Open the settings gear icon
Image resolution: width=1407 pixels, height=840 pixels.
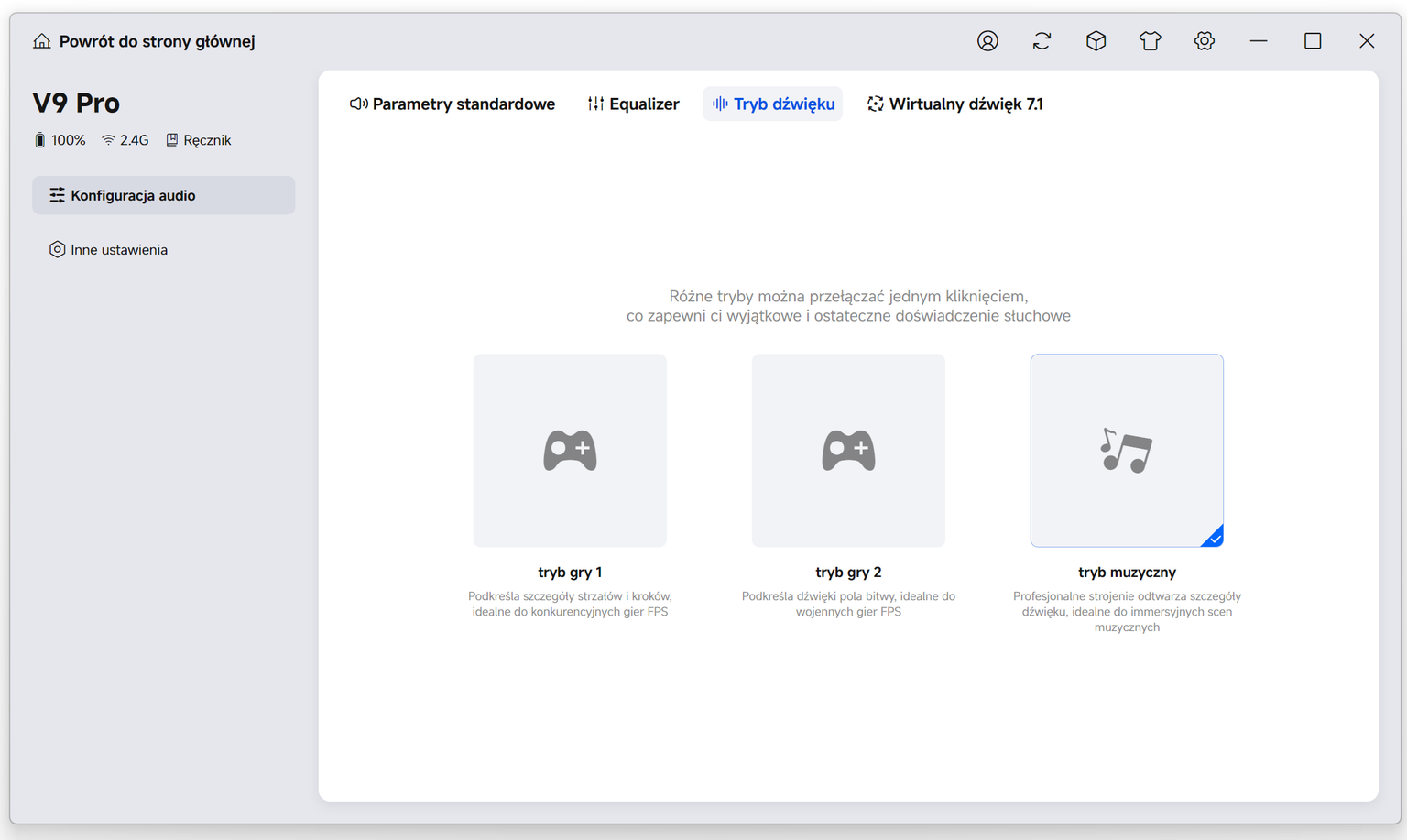(x=1204, y=41)
